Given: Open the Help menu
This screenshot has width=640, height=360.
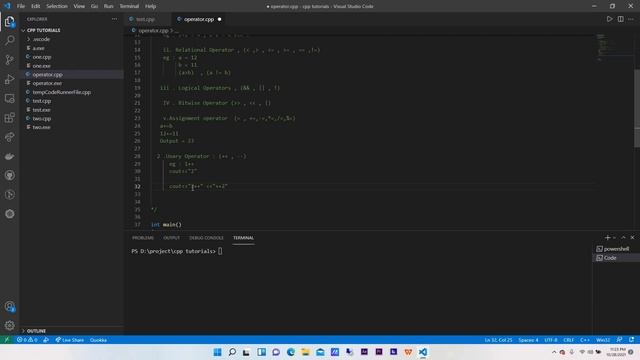Looking at the screenshot, I should (151, 6).
